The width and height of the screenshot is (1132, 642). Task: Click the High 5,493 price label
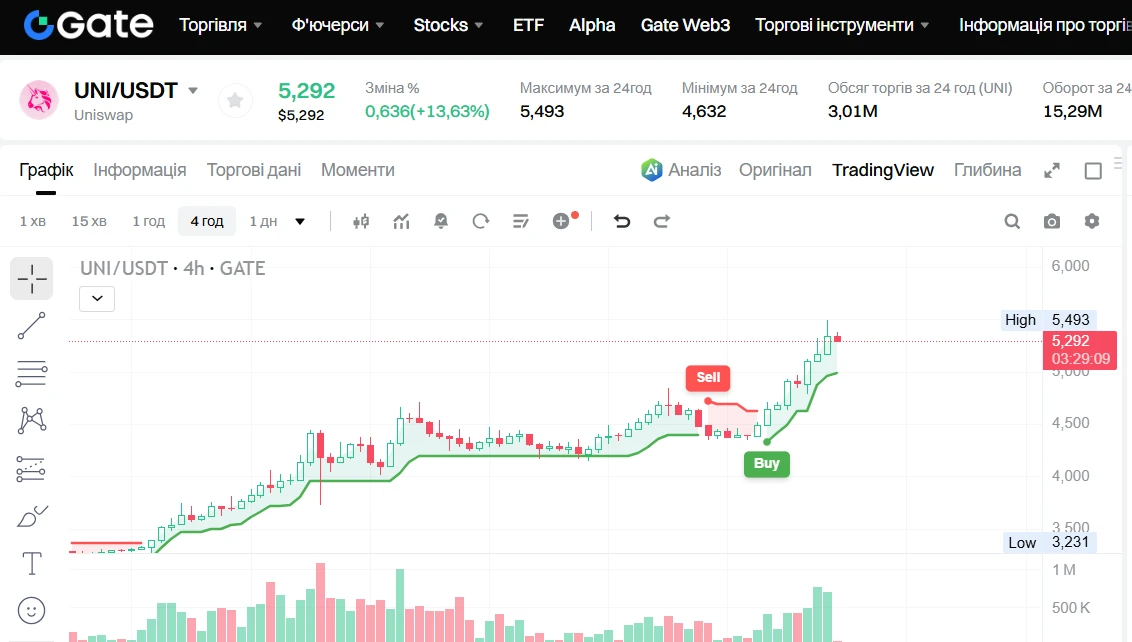(x=1048, y=320)
